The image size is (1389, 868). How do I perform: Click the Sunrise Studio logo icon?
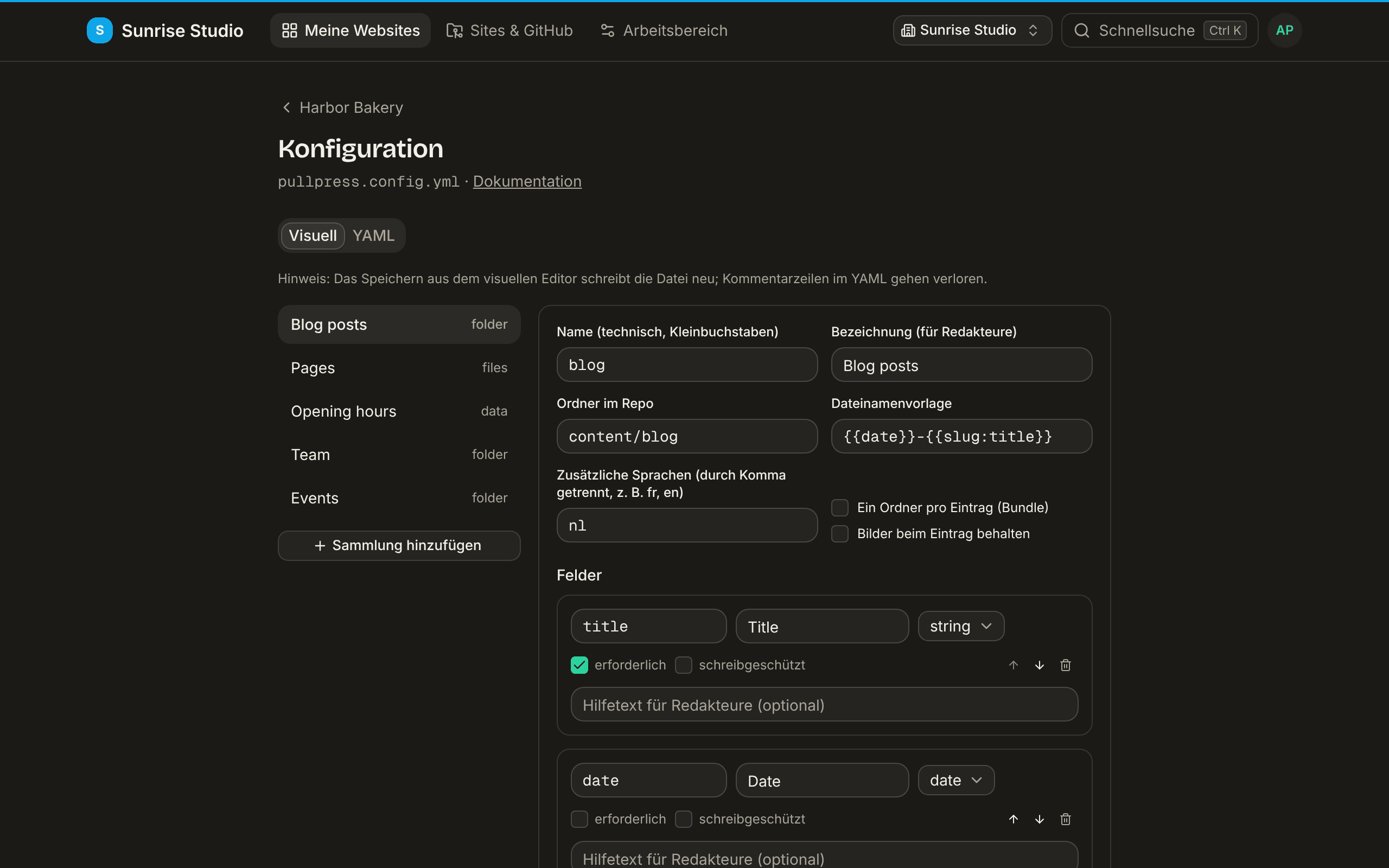(99, 30)
